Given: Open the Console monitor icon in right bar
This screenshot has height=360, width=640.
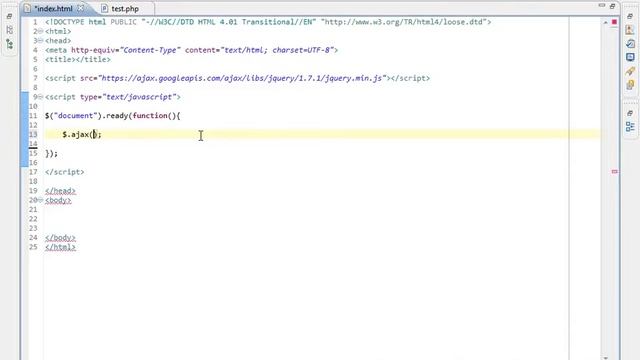Looking at the screenshot, I should pyautogui.click(x=630, y=57).
